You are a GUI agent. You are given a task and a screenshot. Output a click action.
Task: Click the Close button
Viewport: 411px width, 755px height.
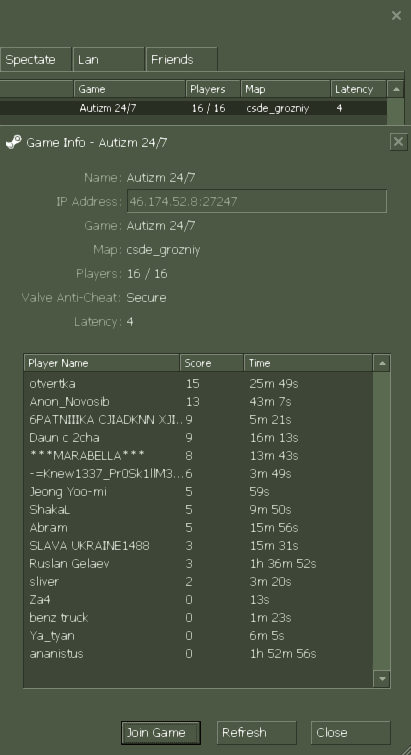pos(351,733)
